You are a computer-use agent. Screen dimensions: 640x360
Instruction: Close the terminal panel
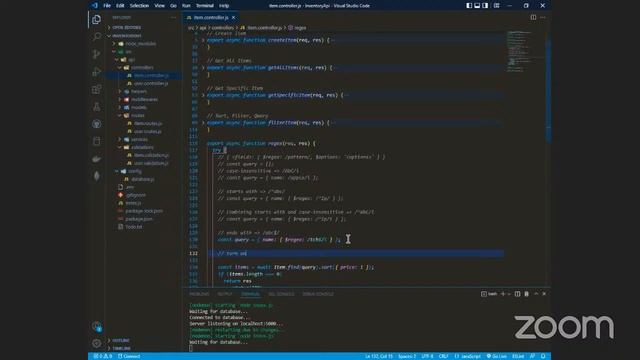pos(544,293)
